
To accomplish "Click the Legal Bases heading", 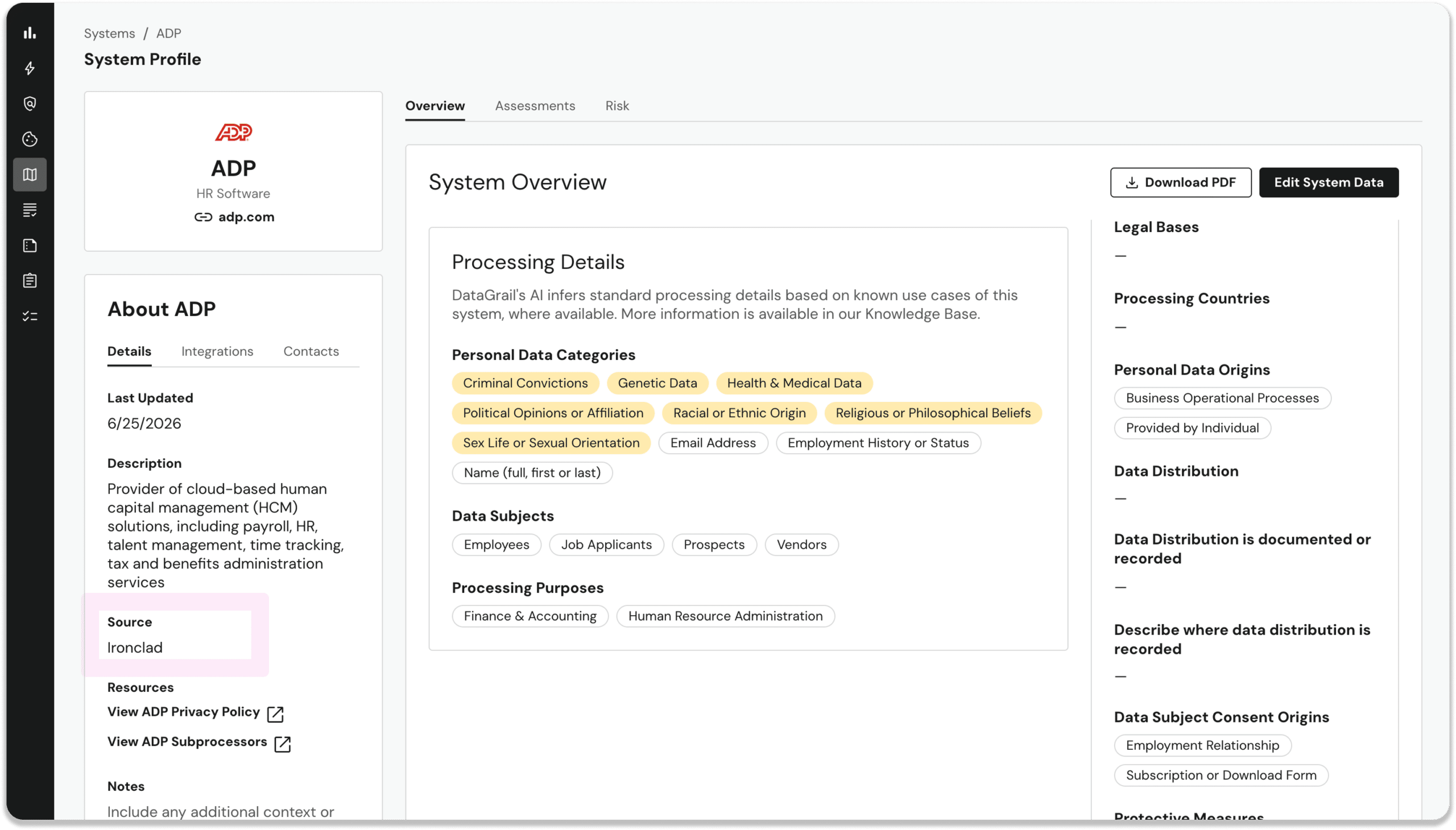I will click(1156, 227).
